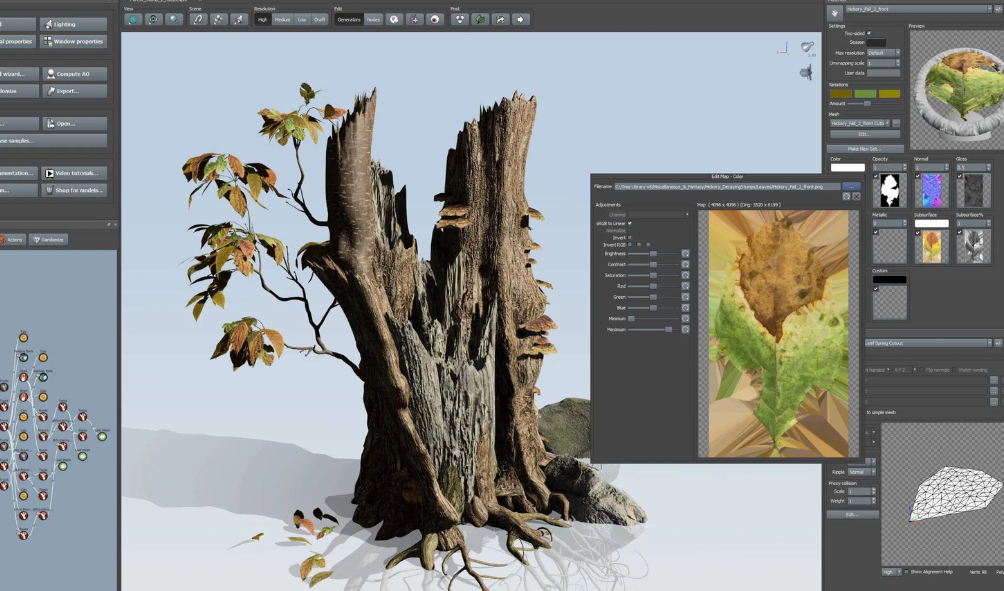Click the zoom magnifier icon in View toolbar
1004x591 pixels.
point(174,19)
